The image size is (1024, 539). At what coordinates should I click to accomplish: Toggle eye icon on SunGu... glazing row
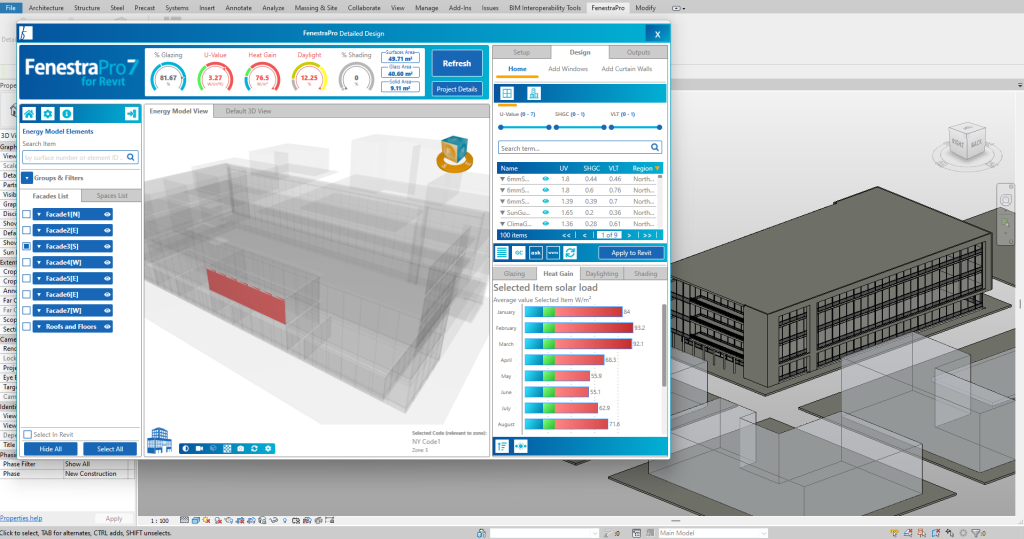point(546,212)
